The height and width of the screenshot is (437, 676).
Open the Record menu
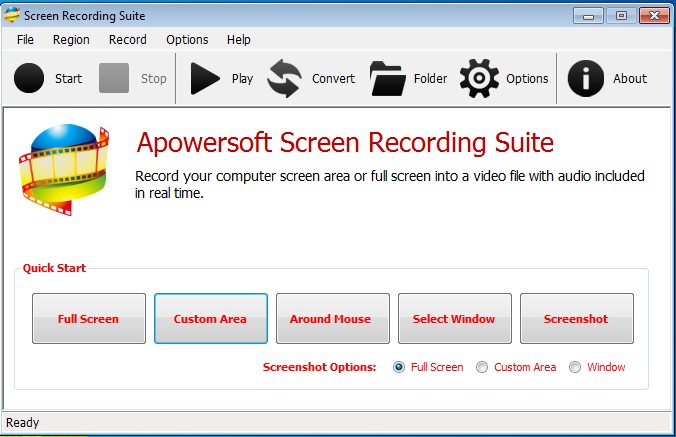coord(128,39)
